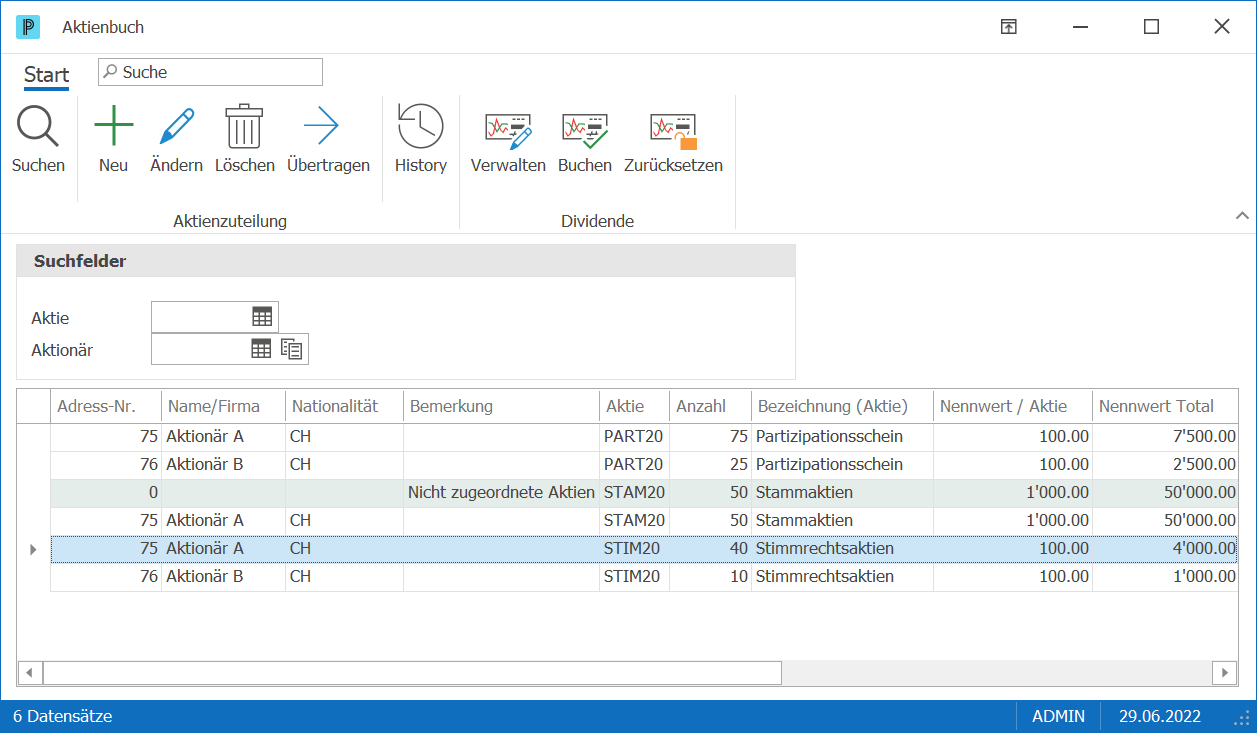
Task: Click the ribbon display options icon in title bar
Action: pos(1009,27)
